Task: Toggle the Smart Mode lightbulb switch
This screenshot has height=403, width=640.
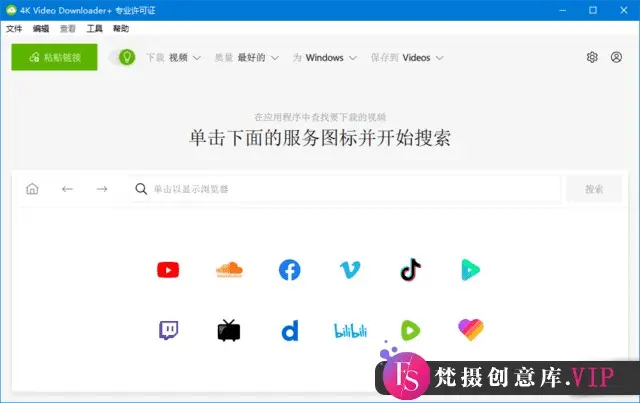Action: [x=122, y=57]
